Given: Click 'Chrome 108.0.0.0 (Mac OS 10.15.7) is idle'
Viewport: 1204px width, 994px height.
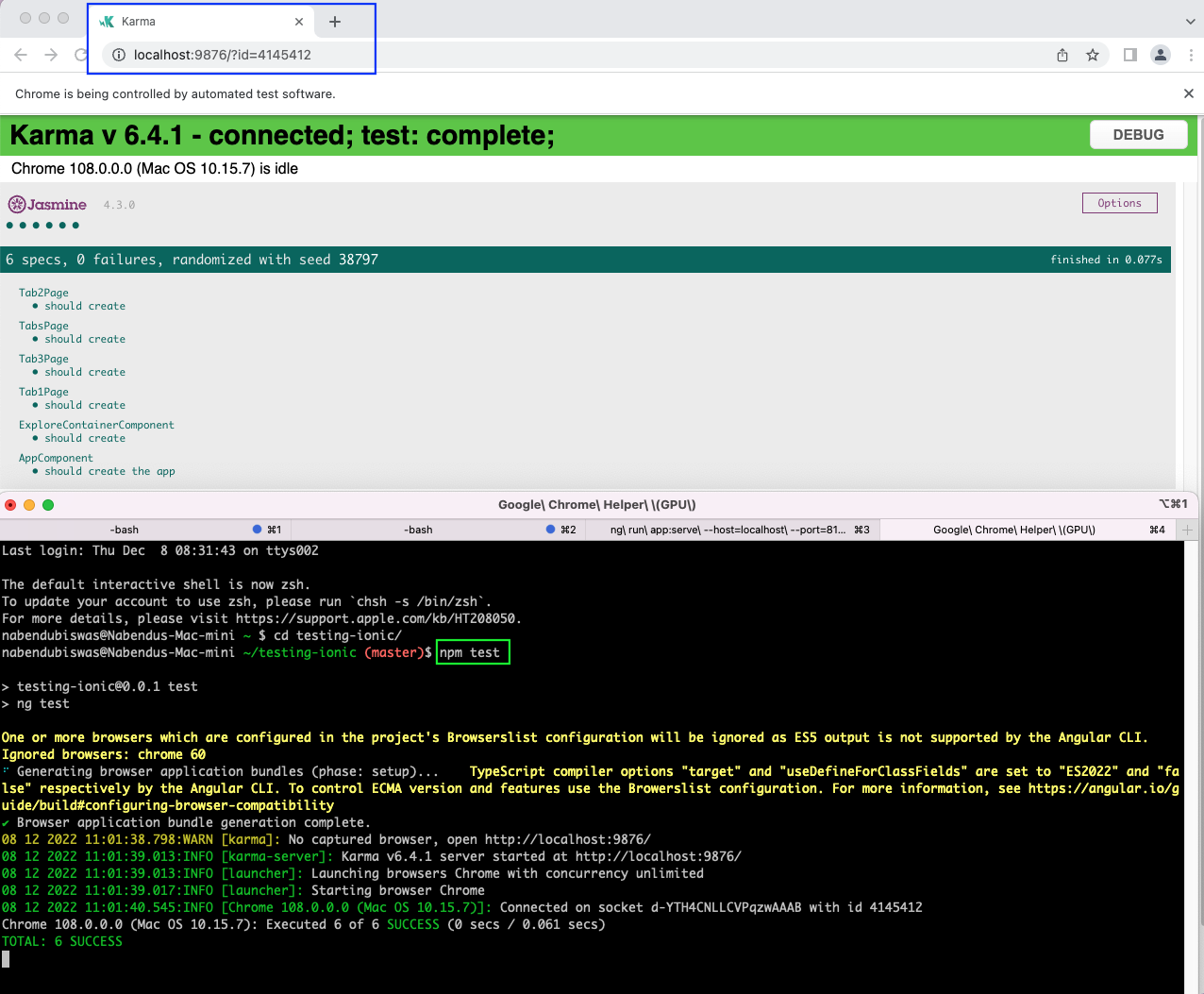Looking at the screenshot, I should coord(155,169).
